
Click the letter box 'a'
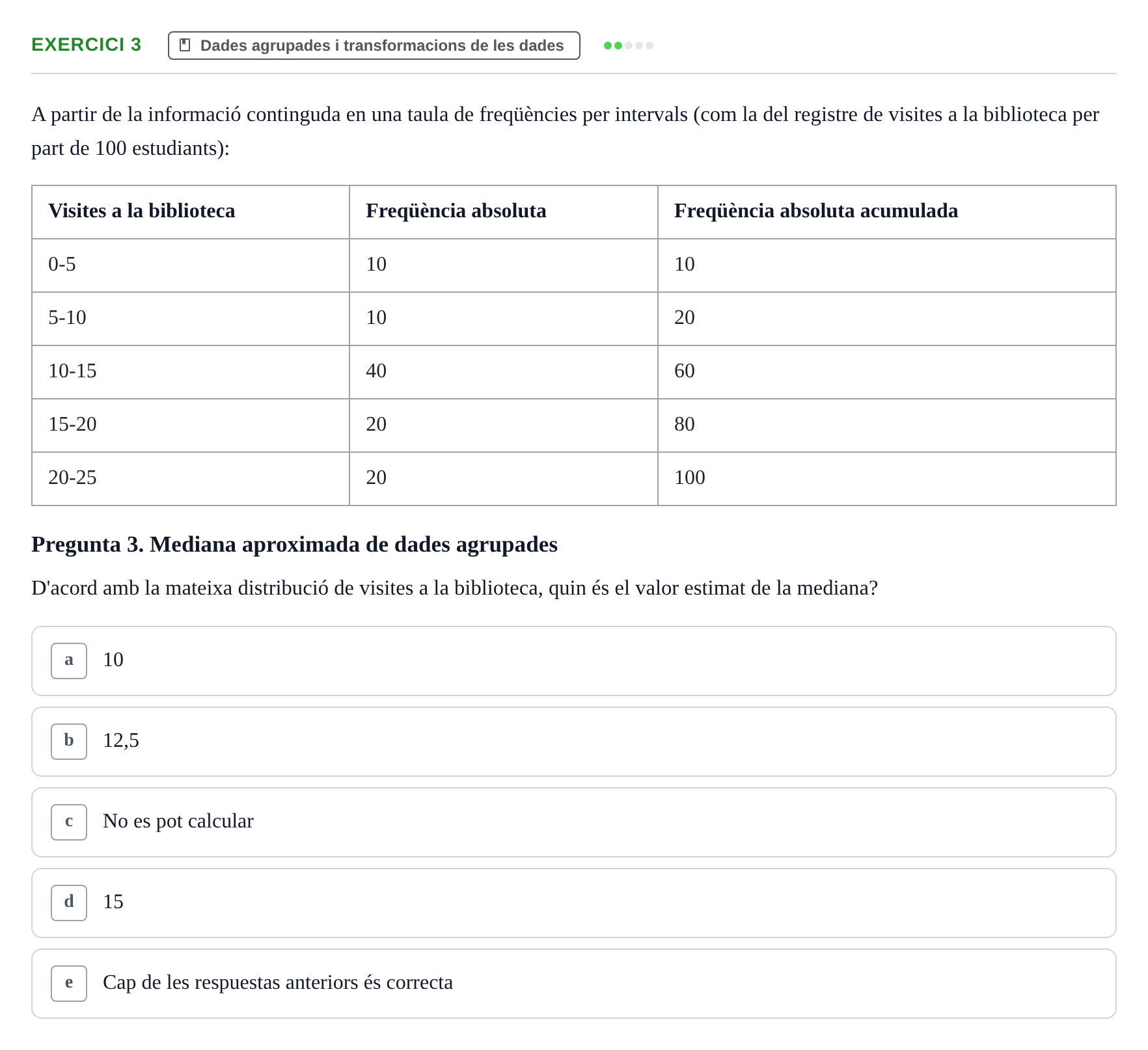click(69, 661)
